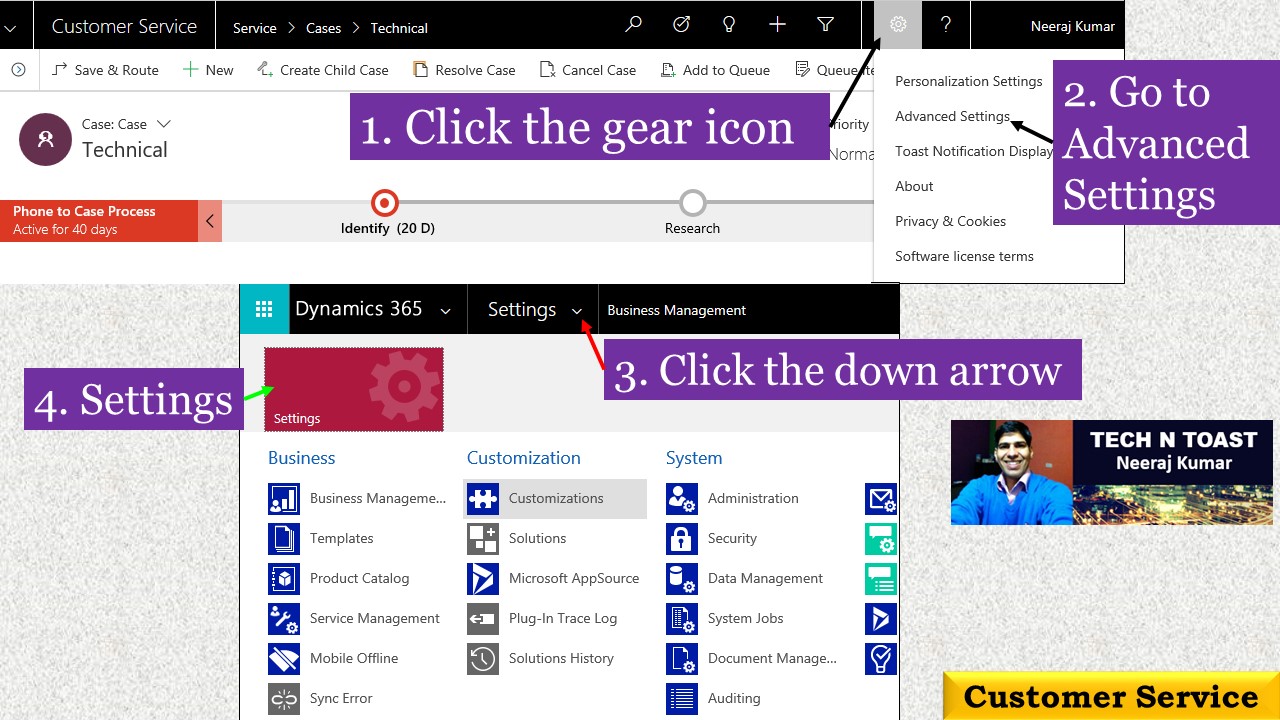Open Product Catalog settings
The height and width of the screenshot is (720, 1280).
tap(339, 578)
